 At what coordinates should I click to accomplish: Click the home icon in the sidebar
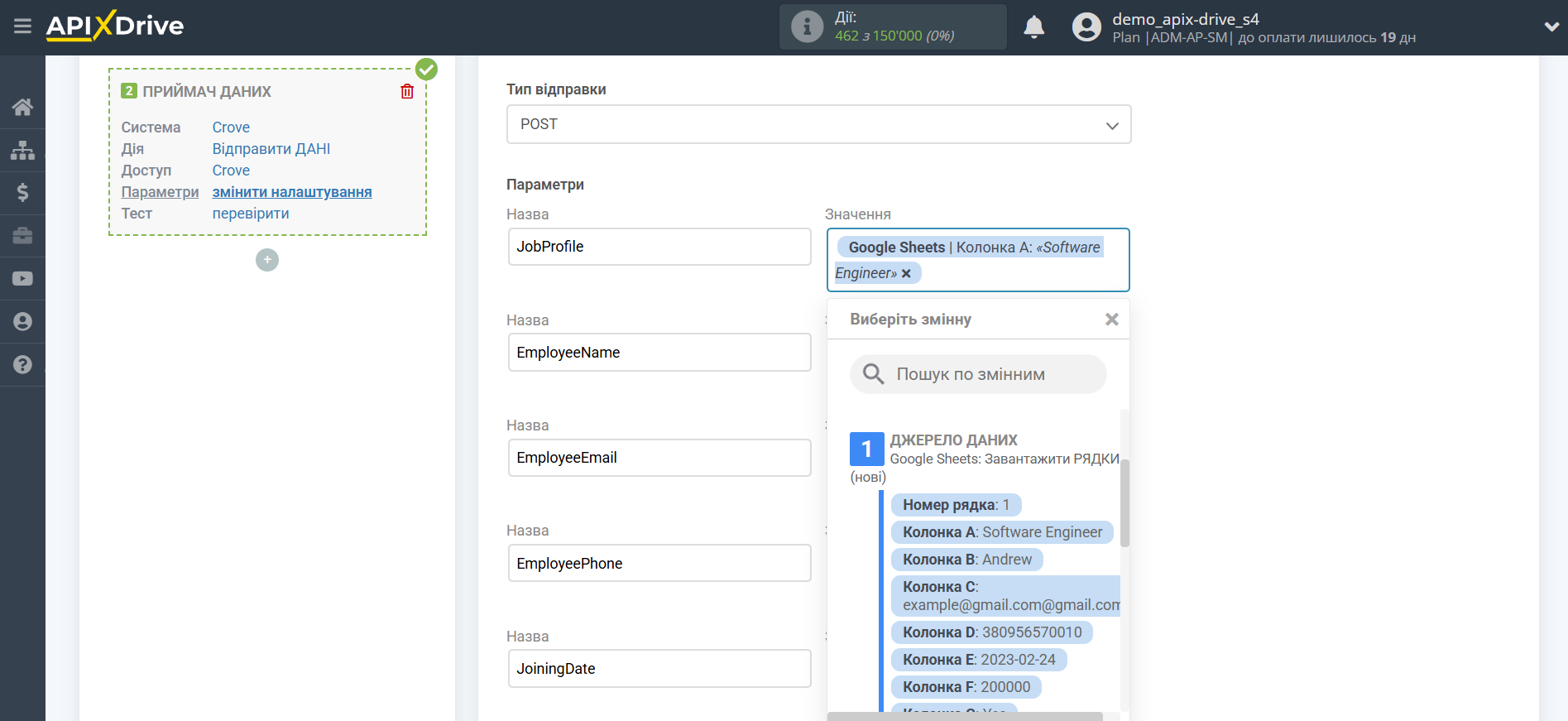[22, 107]
